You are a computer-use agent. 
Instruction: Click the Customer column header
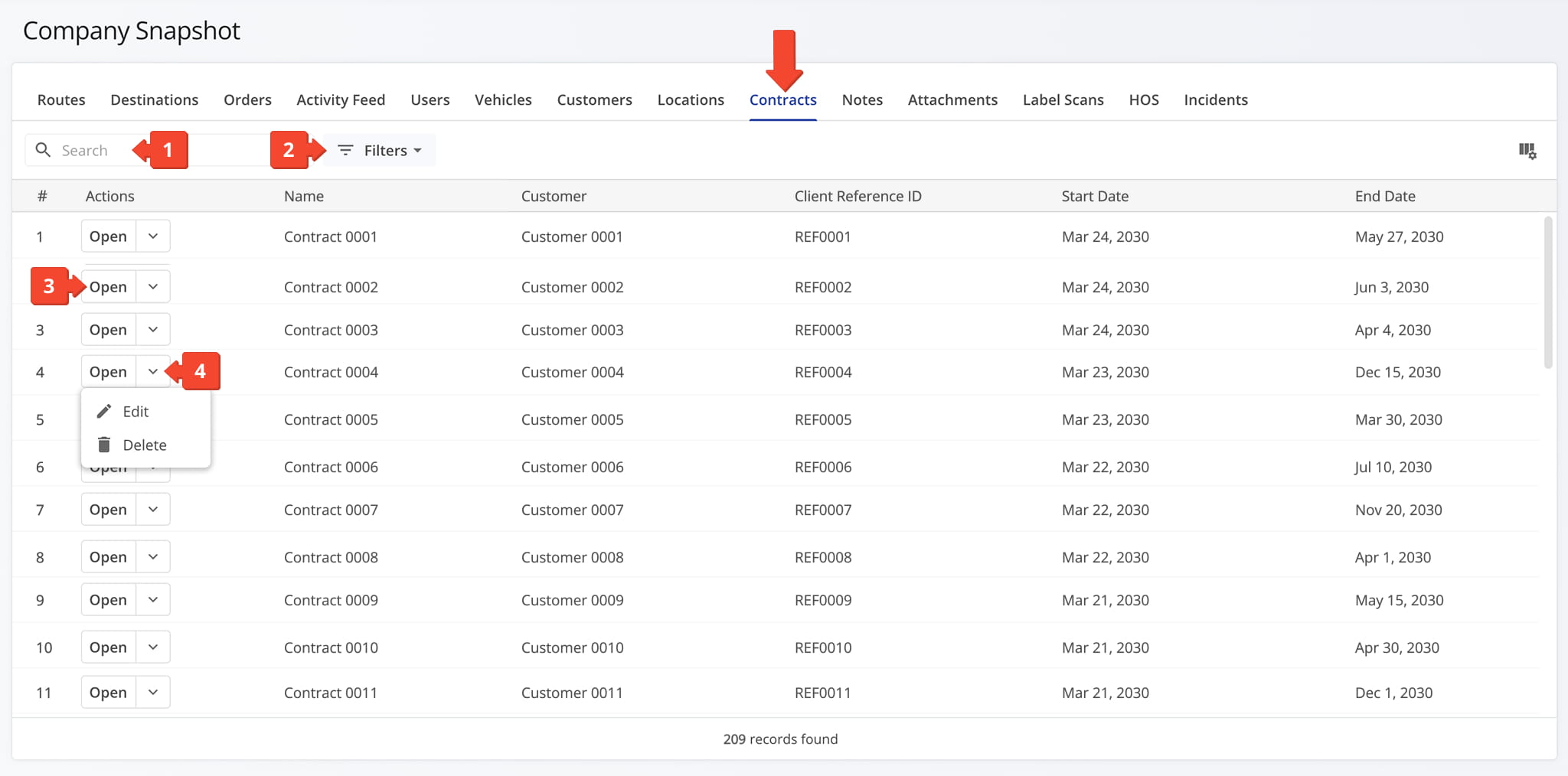click(554, 196)
